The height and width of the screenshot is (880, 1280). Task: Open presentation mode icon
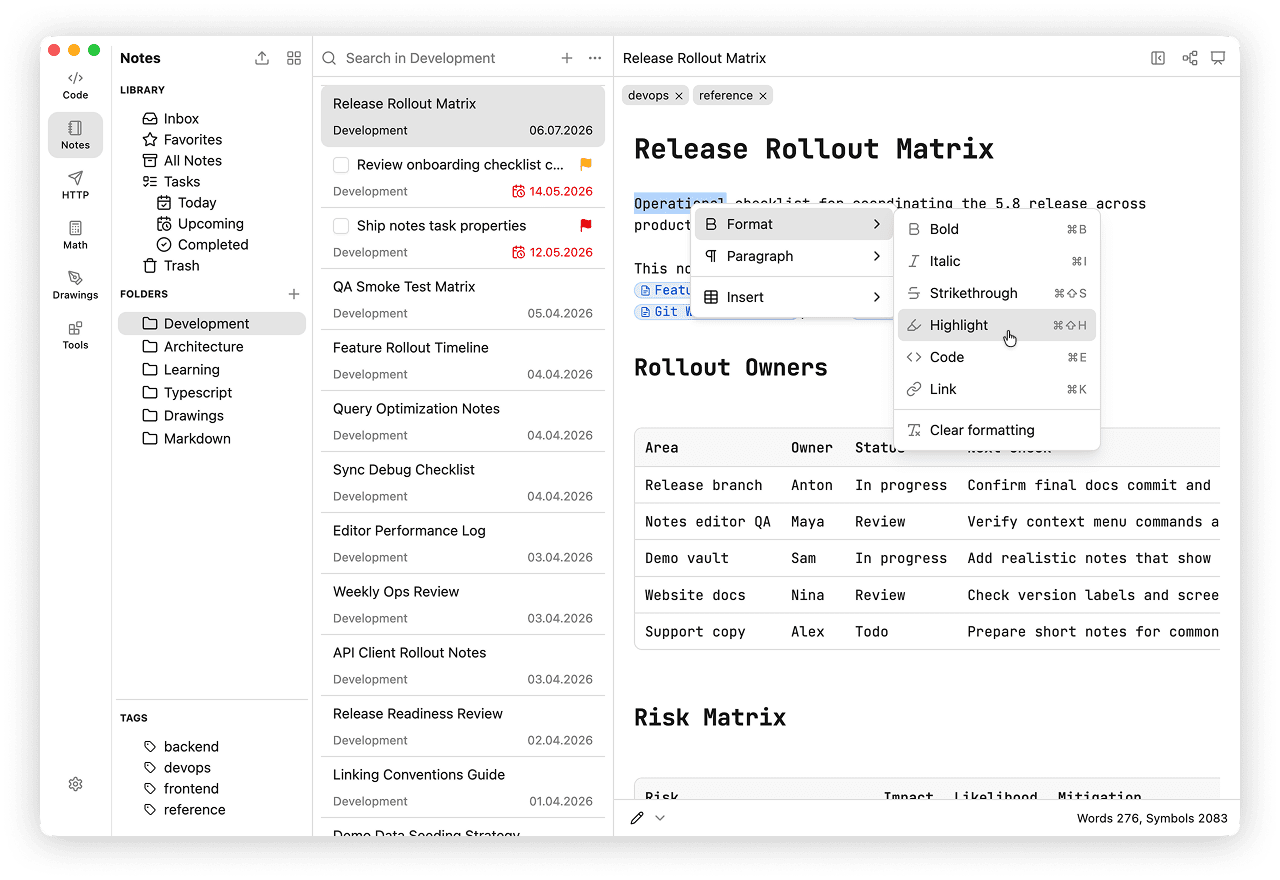click(1218, 58)
